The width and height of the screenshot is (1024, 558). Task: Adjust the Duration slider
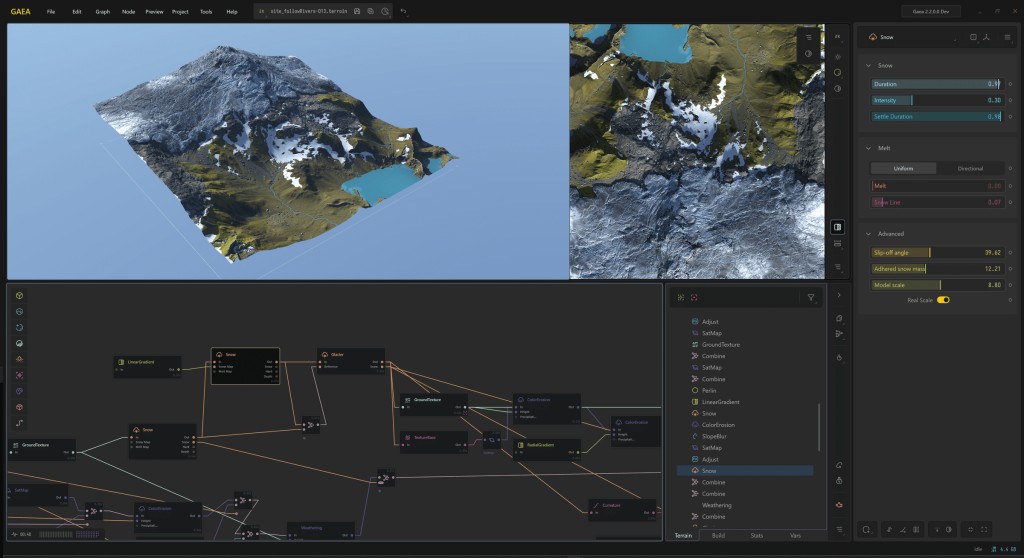click(x=936, y=84)
